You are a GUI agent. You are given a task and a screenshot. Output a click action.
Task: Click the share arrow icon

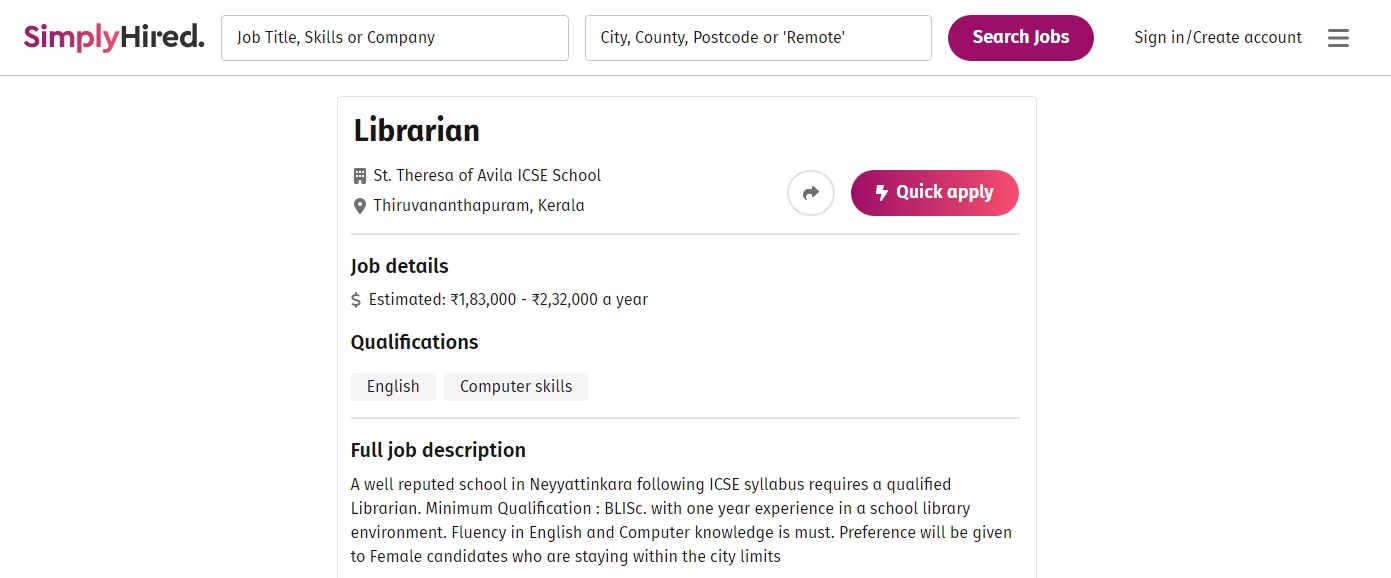pos(811,193)
